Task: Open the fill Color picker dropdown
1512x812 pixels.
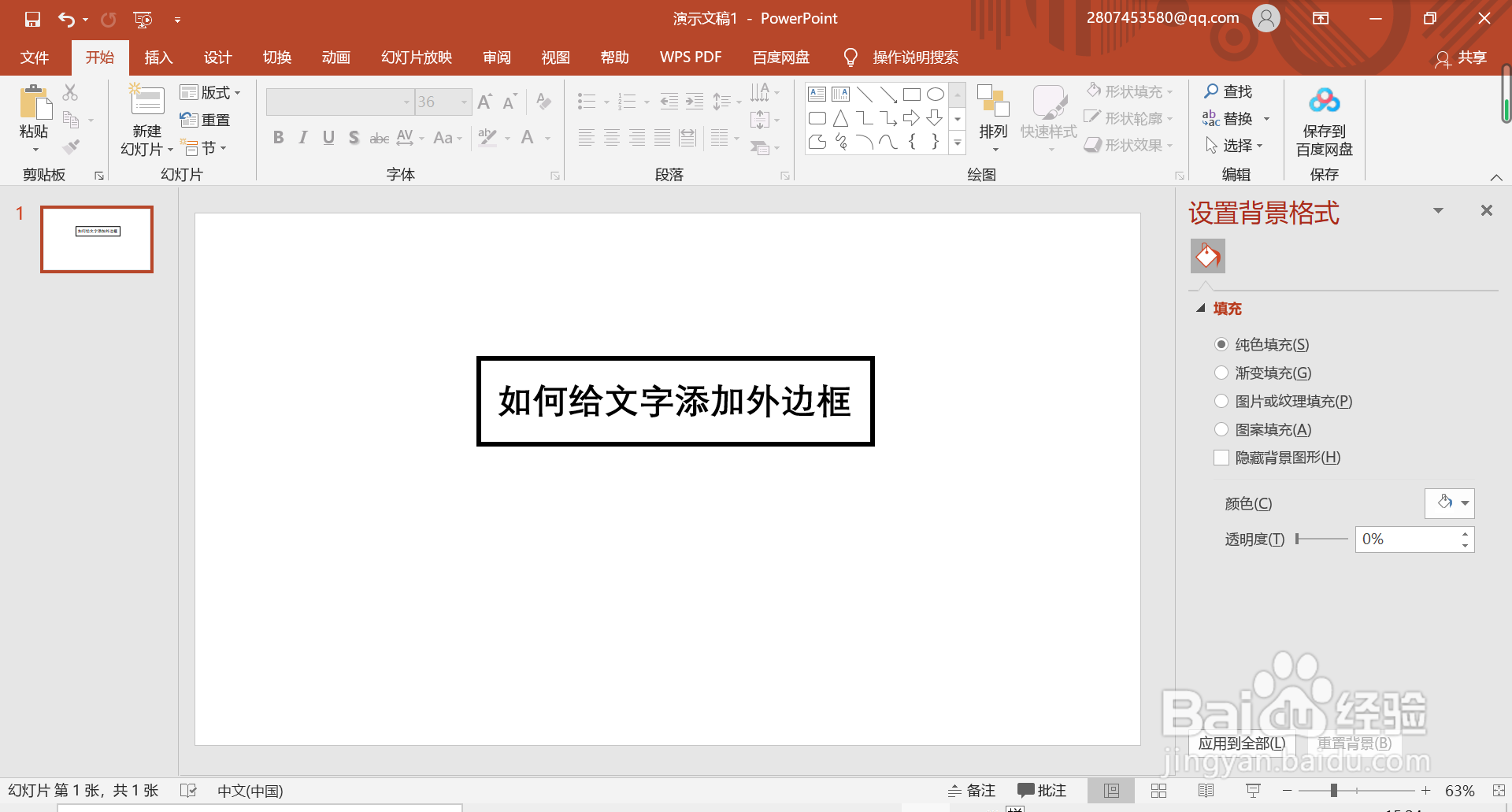Action: point(1450,502)
